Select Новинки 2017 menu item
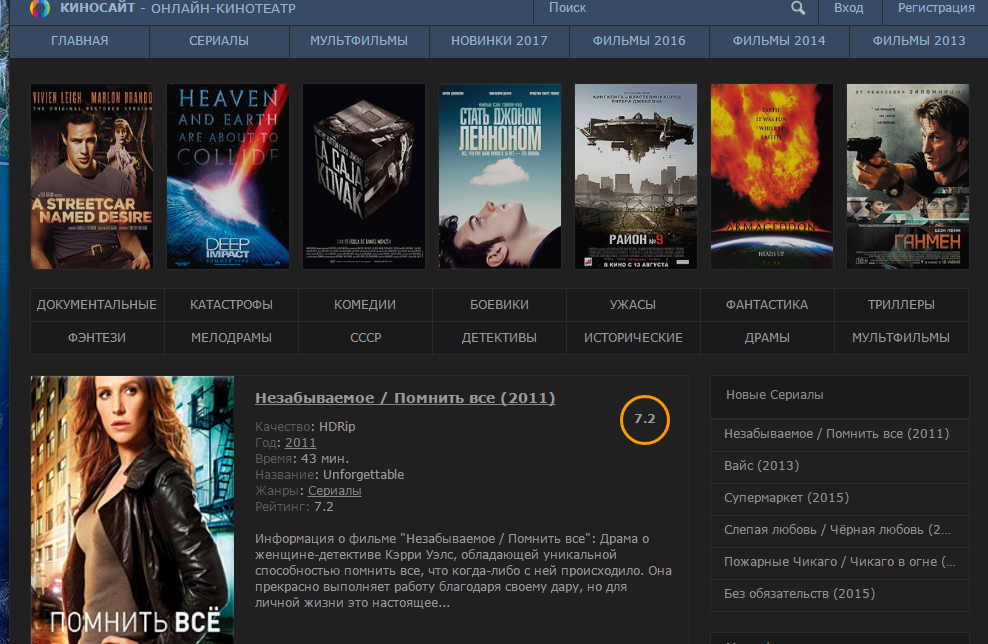 (499, 41)
